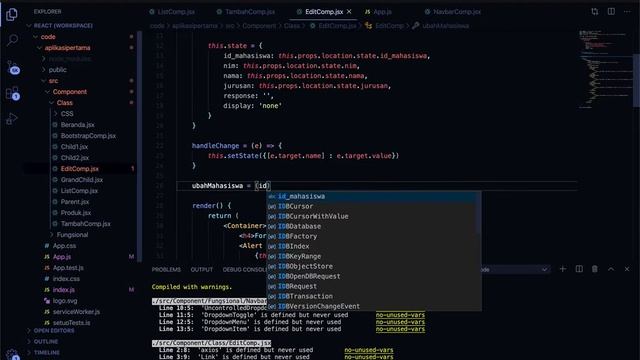Open logo.svg file
This screenshot has height=360, width=640.
tap(65, 301)
